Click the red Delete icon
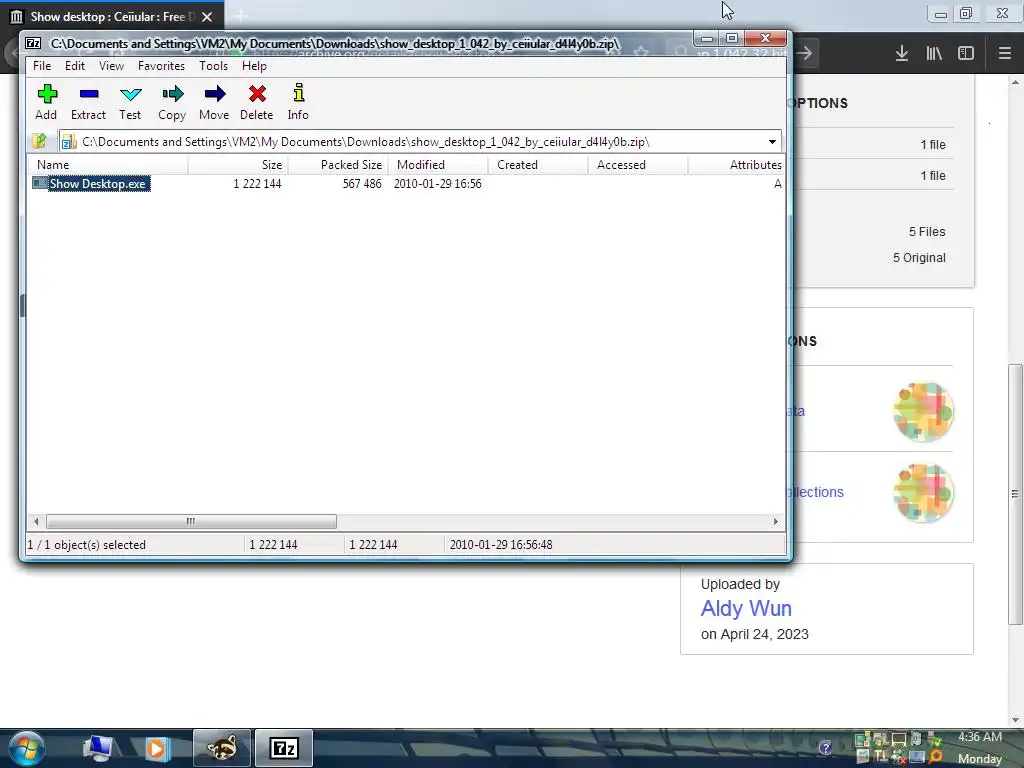Viewport: 1024px width, 768px height. [257, 102]
